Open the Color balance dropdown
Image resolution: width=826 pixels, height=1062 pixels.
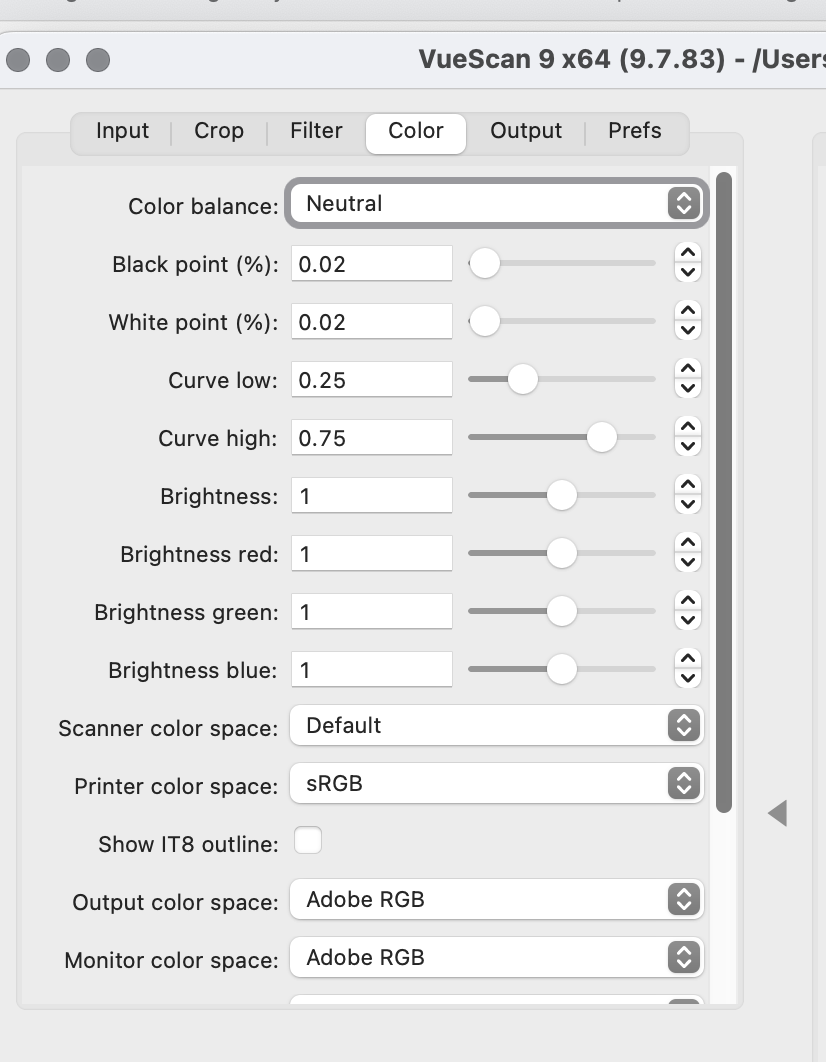[x=497, y=204]
